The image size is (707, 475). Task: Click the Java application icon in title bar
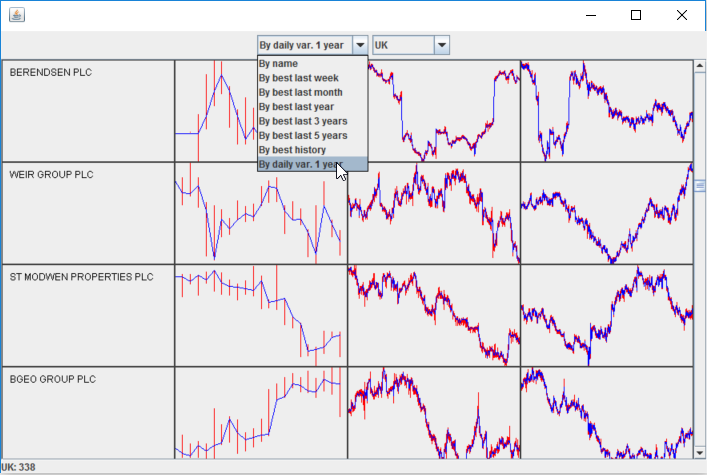17,15
